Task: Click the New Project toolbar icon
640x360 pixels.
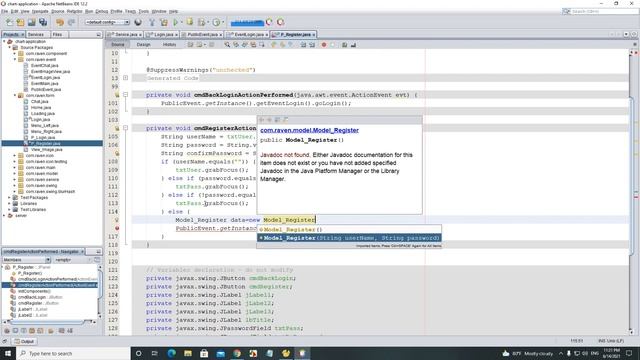Action: [20, 22]
